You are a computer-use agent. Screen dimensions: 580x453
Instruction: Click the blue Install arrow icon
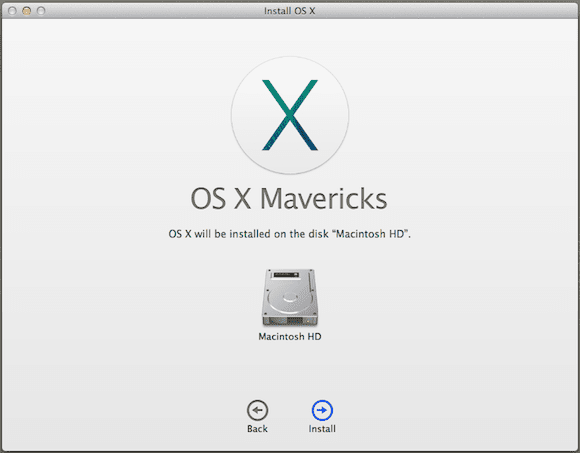coord(322,410)
